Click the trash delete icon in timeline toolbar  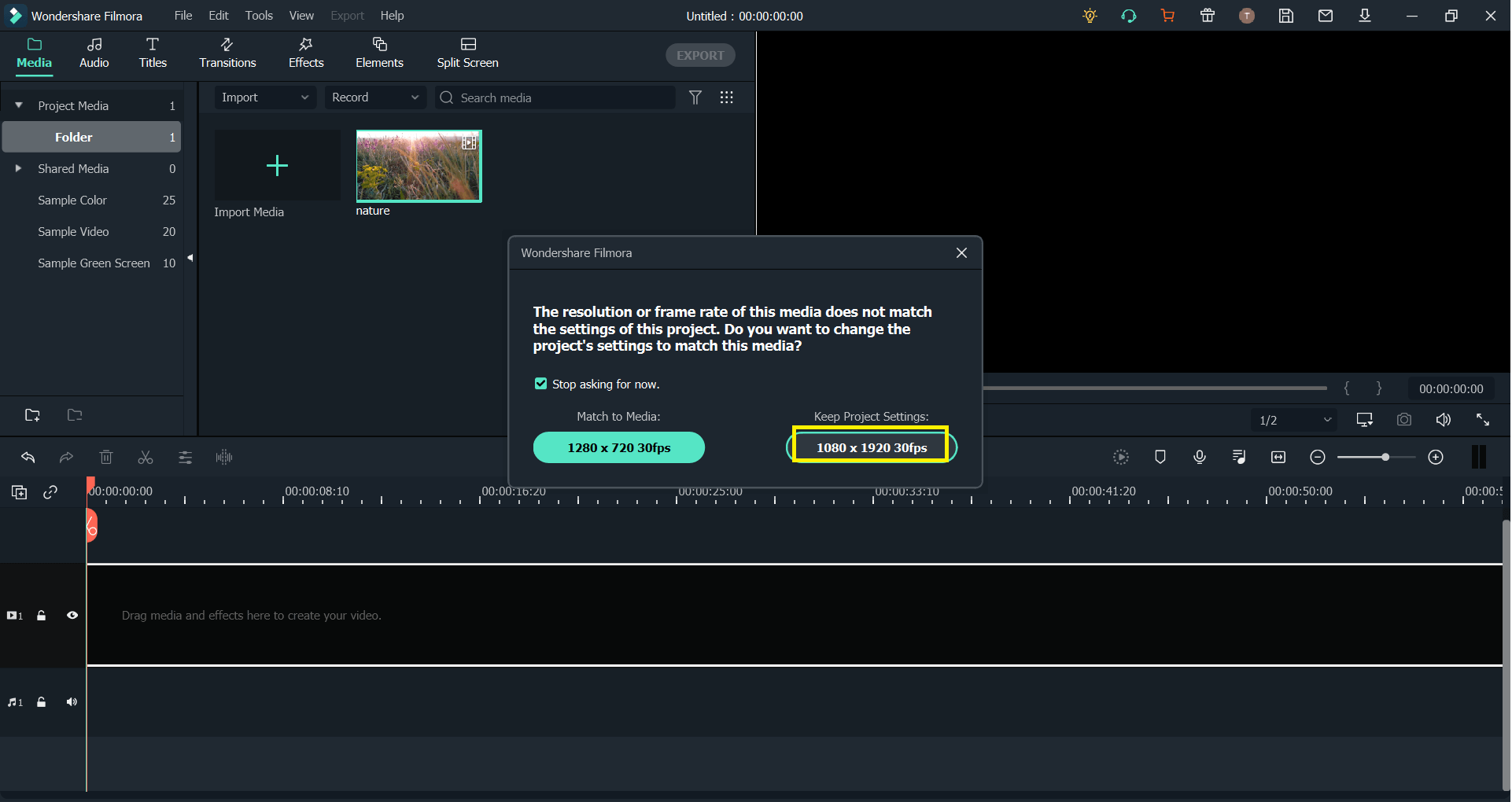(x=106, y=458)
